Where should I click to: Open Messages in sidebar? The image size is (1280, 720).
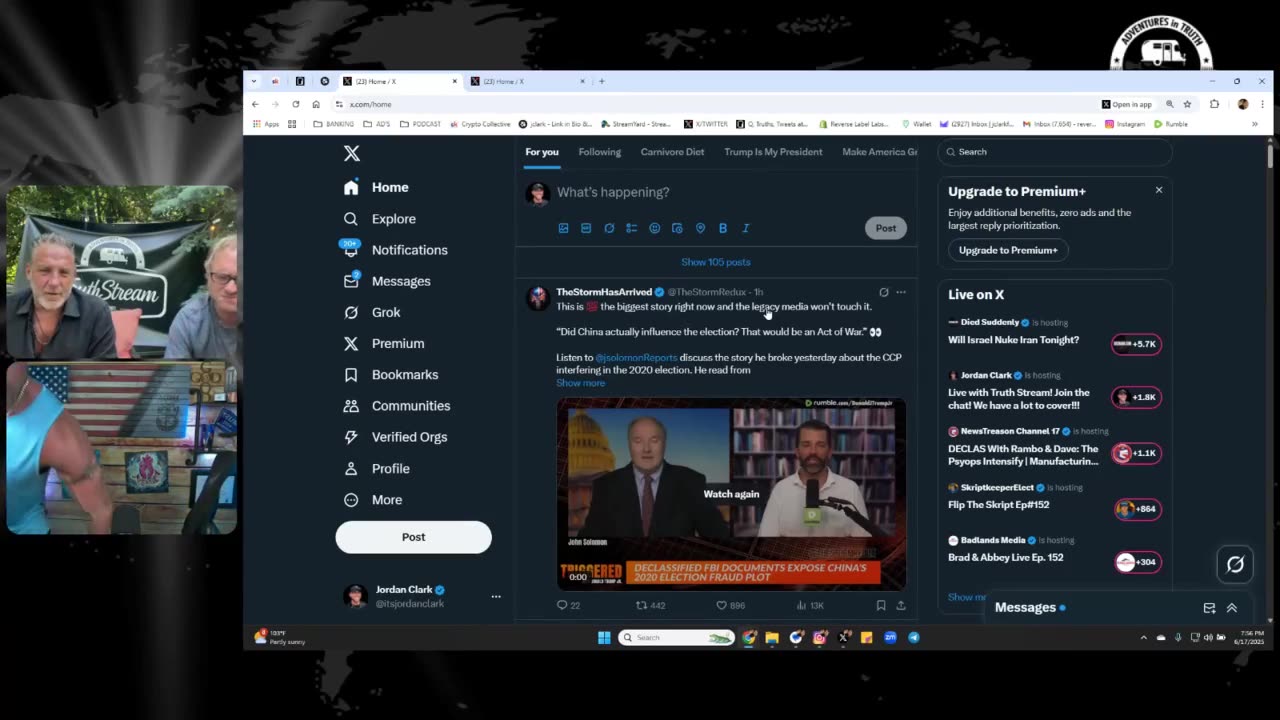[x=388, y=281]
